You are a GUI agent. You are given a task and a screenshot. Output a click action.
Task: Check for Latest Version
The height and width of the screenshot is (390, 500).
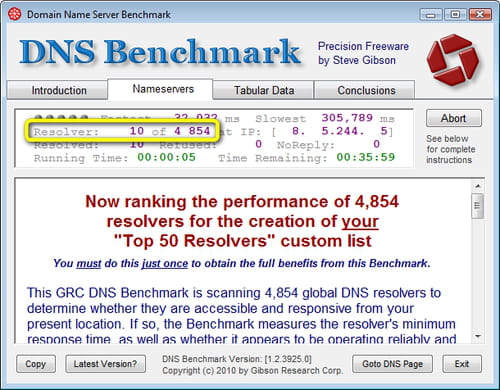105,364
